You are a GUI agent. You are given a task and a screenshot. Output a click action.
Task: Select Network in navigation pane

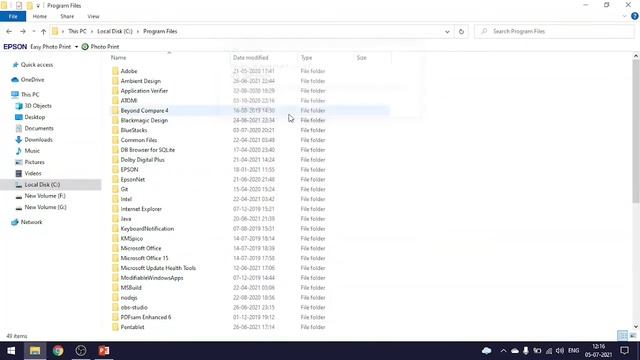tap(27, 222)
